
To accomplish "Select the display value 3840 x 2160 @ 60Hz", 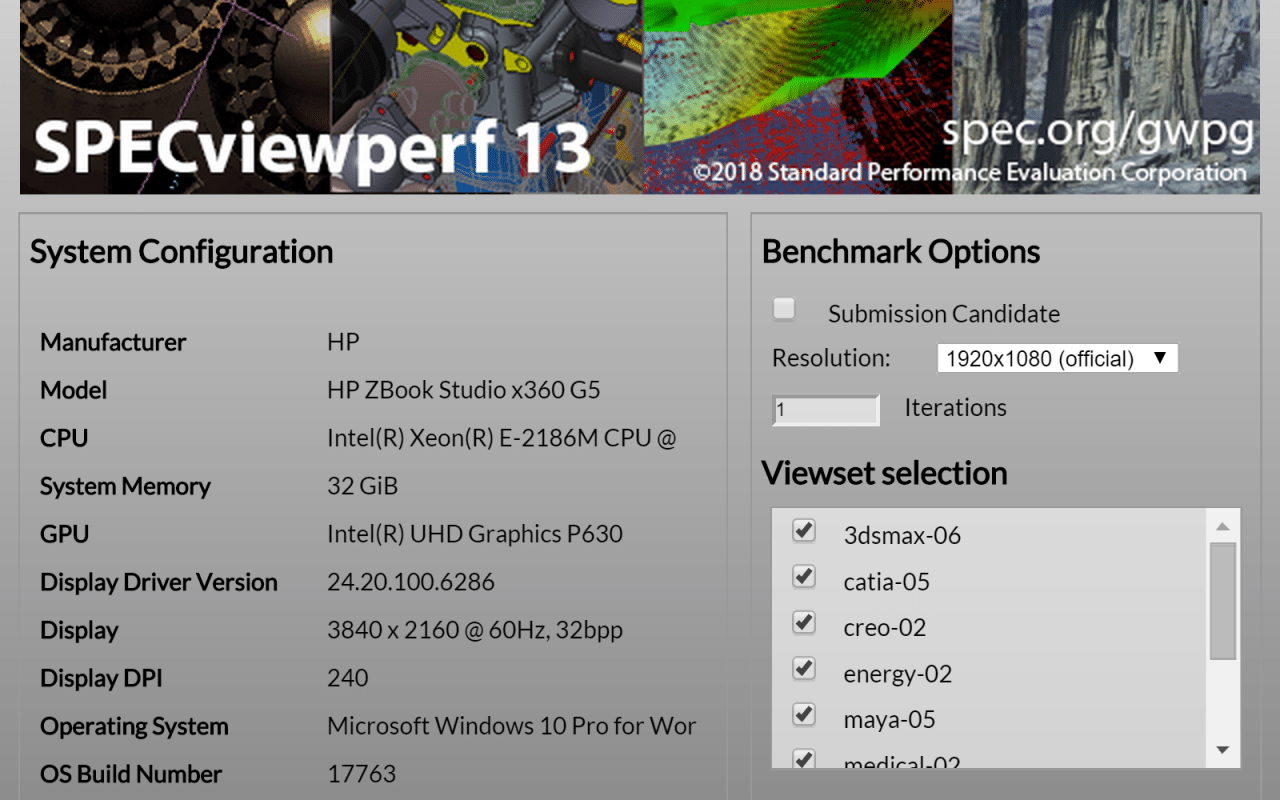I will point(475,630).
